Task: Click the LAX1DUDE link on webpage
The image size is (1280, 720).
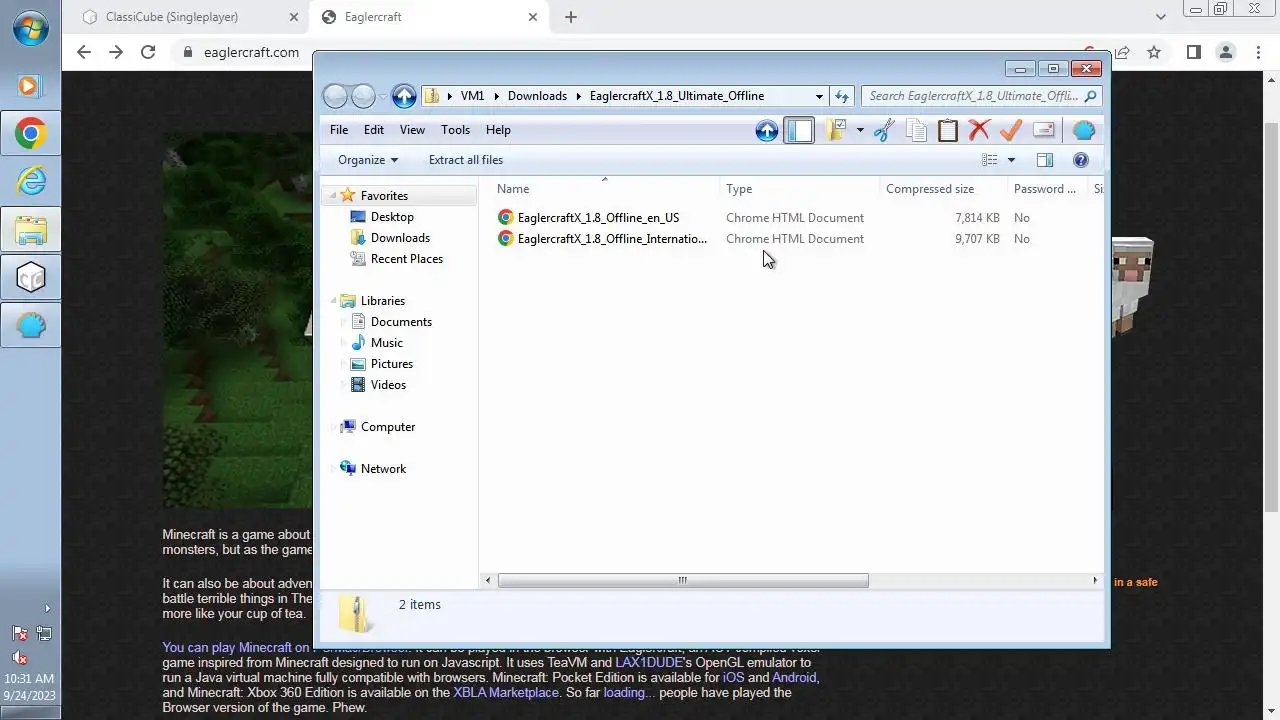Action: (648, 662)
